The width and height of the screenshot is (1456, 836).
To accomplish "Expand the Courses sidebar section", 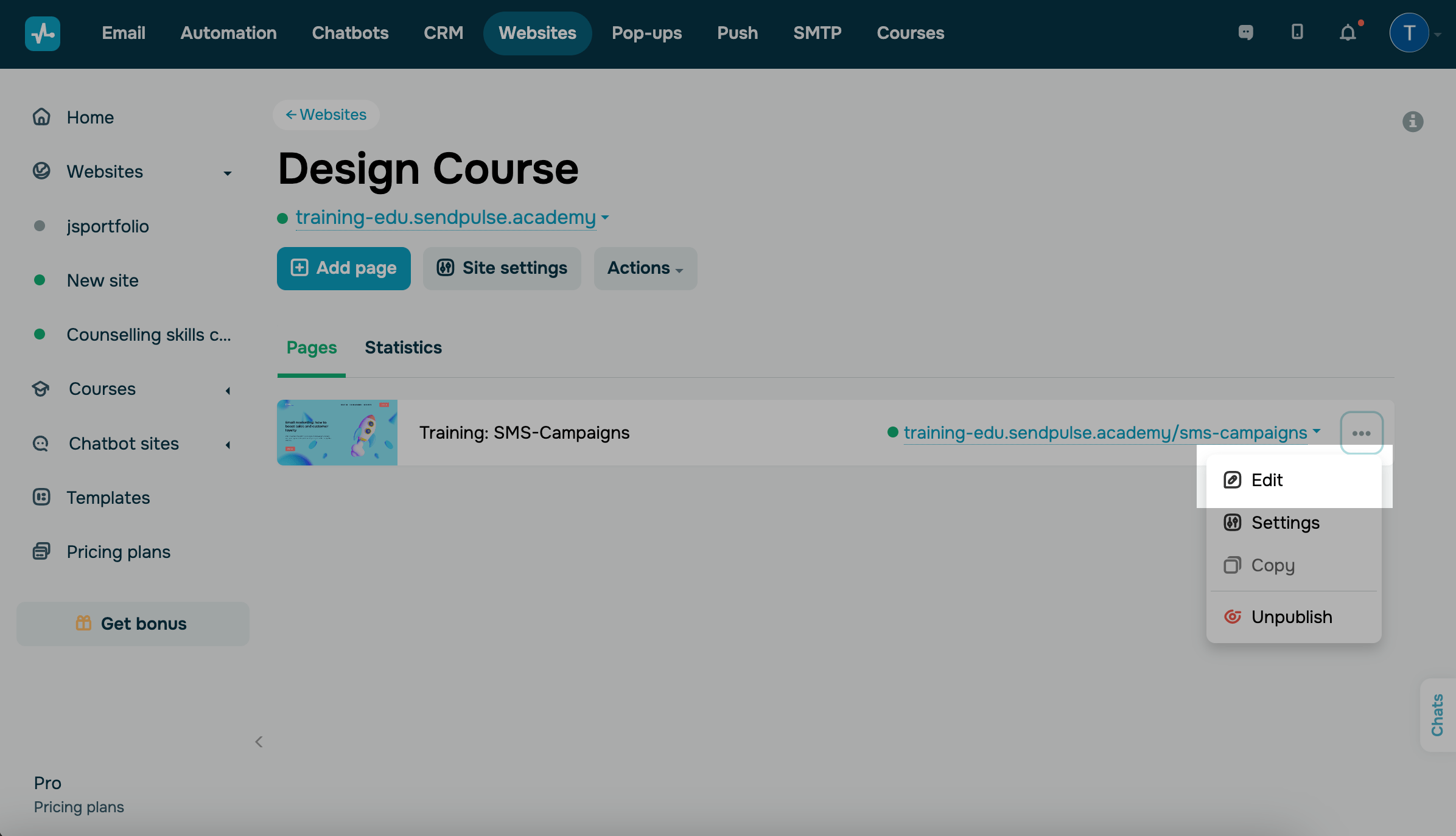I will click(x=228, y=390).
